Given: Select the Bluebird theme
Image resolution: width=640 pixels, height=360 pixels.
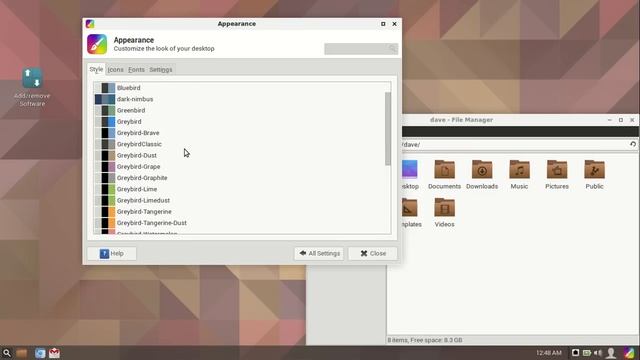Looking at the screenshot, I should pos(242,88).
